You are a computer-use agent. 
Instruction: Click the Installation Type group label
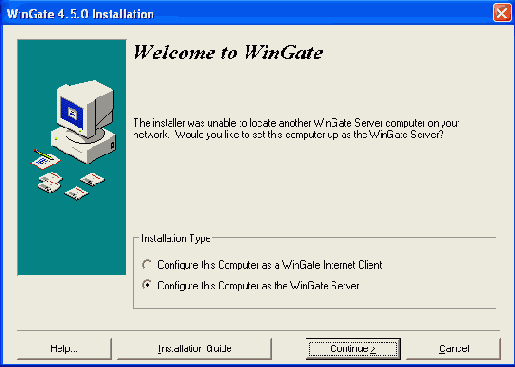coord(176,238)
